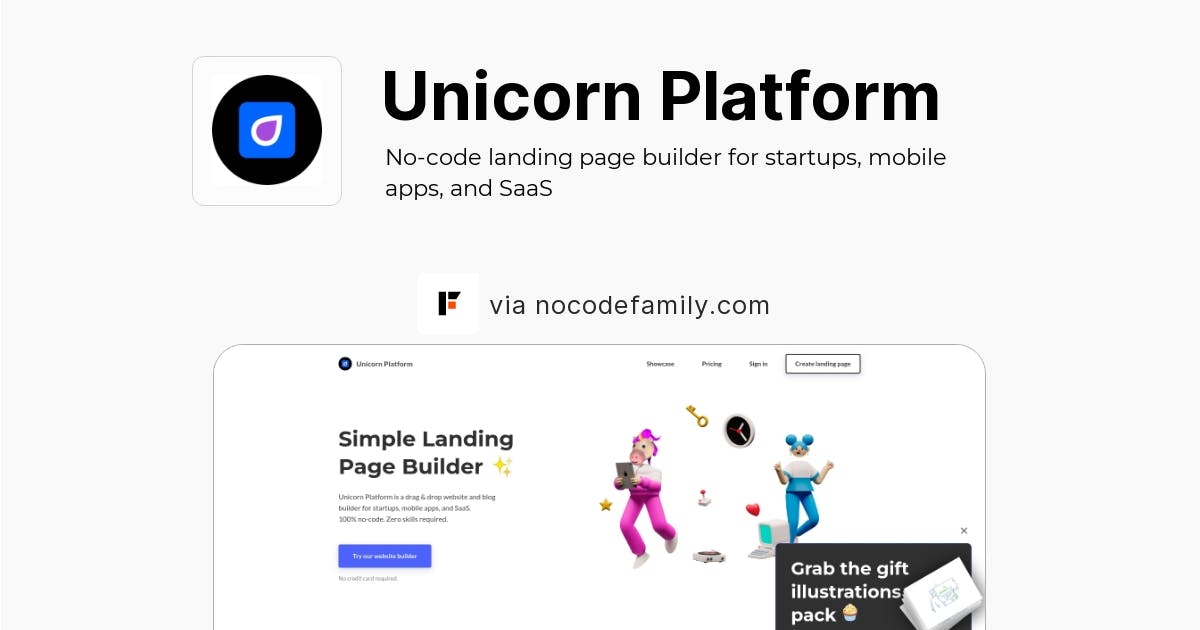Click the red heart illustration
The height and width of the screenshot is (630, 1200).
(x=753, y=510)
